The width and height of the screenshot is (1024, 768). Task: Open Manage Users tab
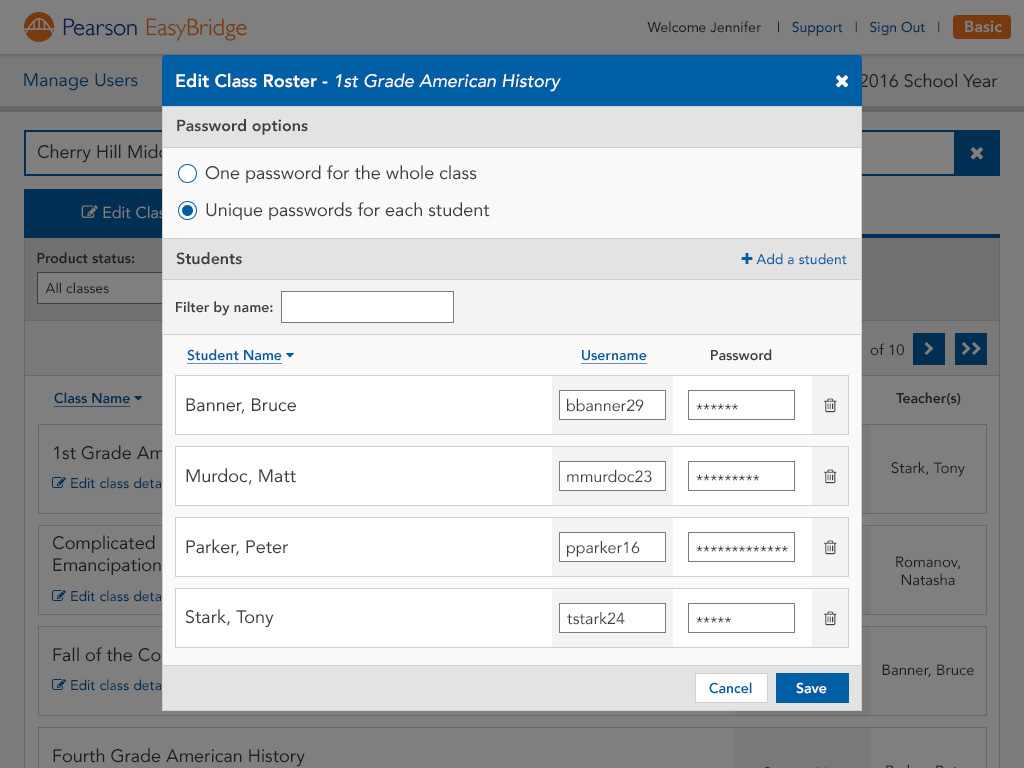coord(80,81)
